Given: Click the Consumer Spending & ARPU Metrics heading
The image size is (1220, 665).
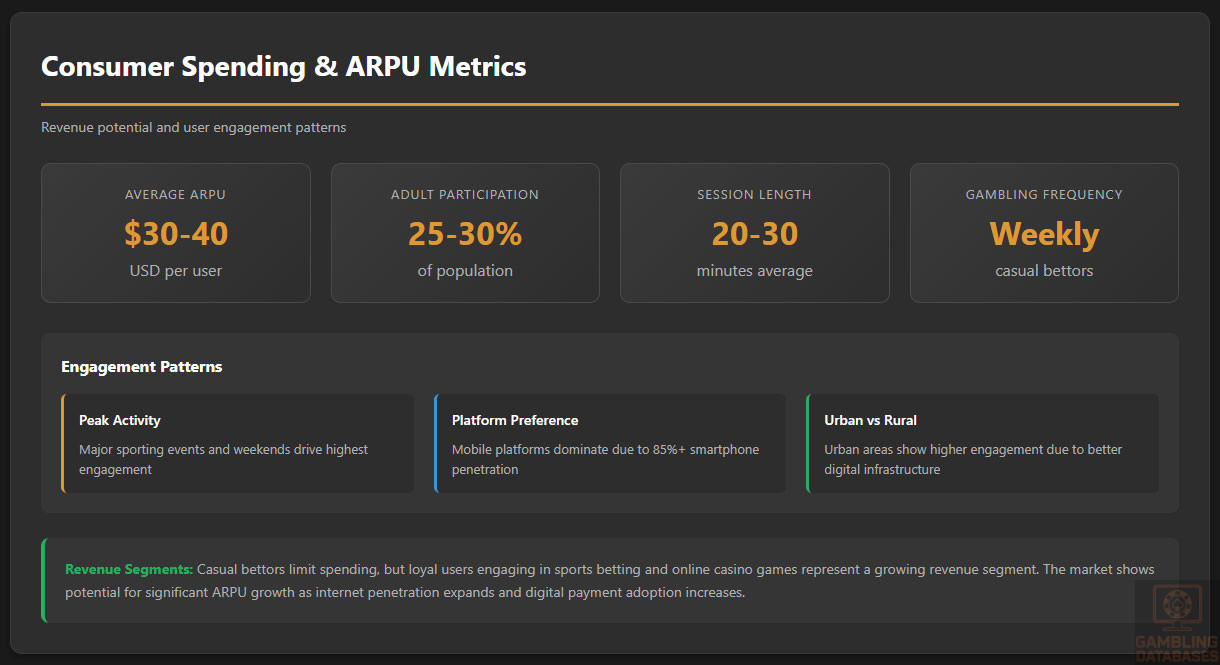Looking at the screenshot, I should coord(283,67).
